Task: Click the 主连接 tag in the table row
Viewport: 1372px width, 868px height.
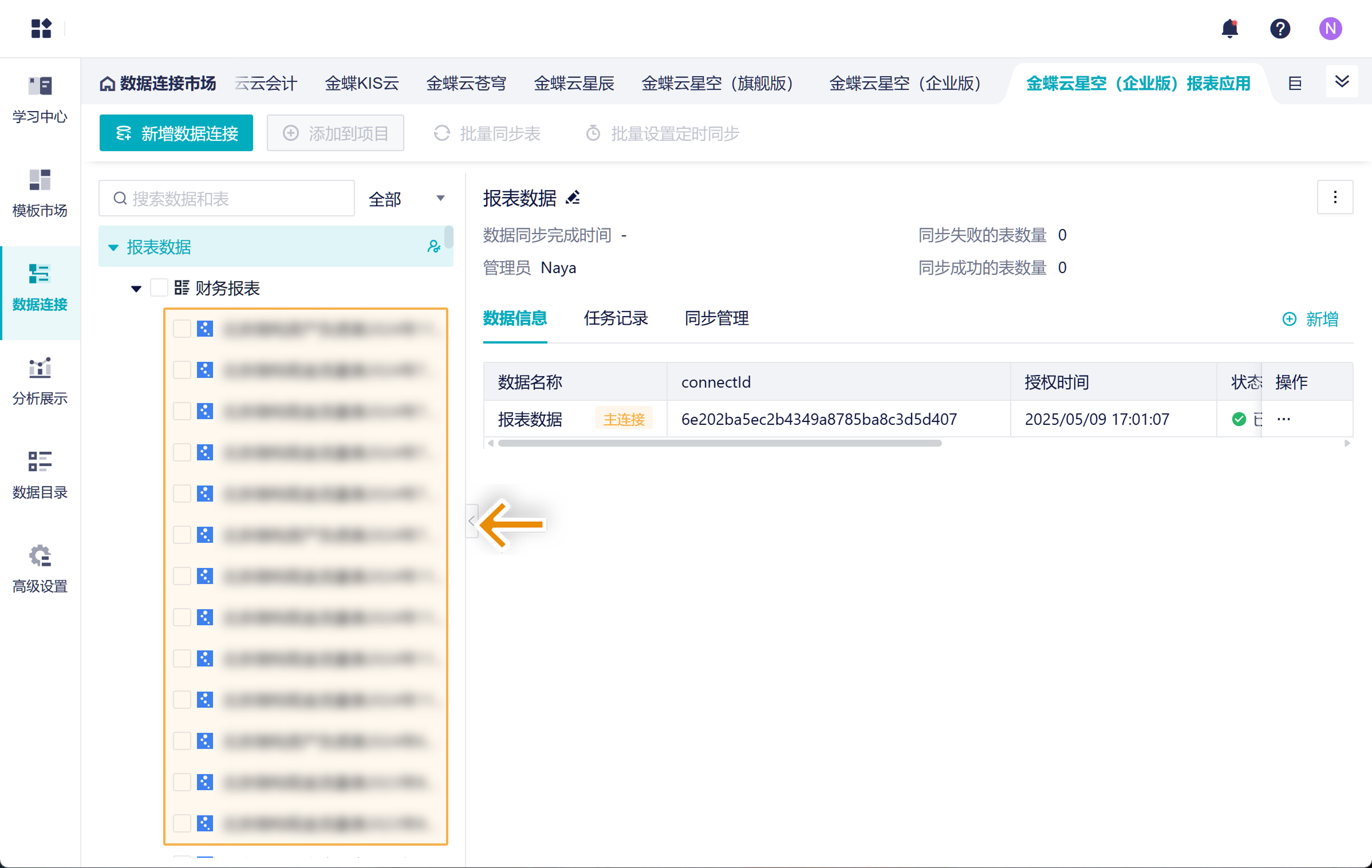Action: point(624,419)
